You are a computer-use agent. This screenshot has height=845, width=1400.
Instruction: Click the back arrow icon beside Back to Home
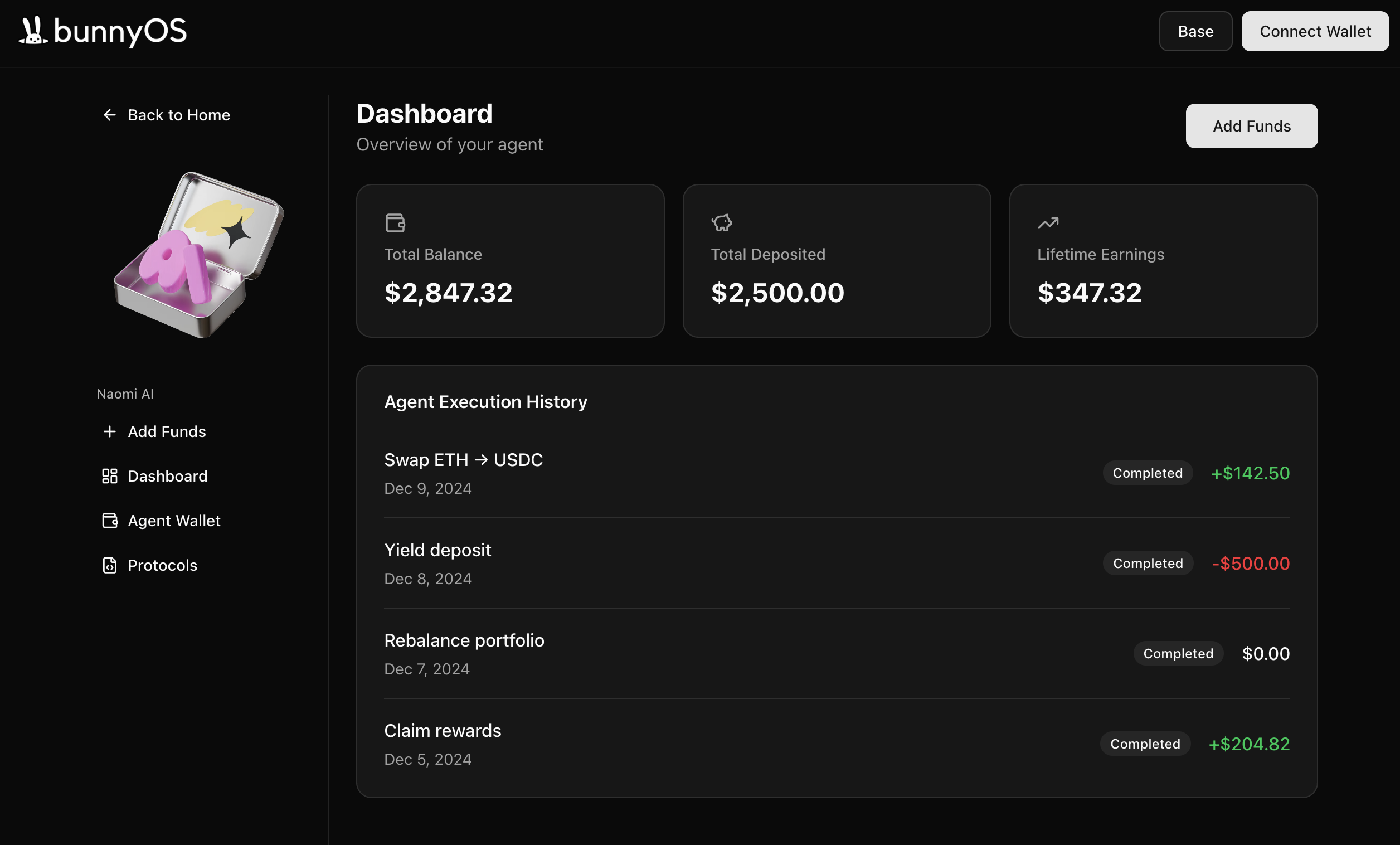pos(109,115)
